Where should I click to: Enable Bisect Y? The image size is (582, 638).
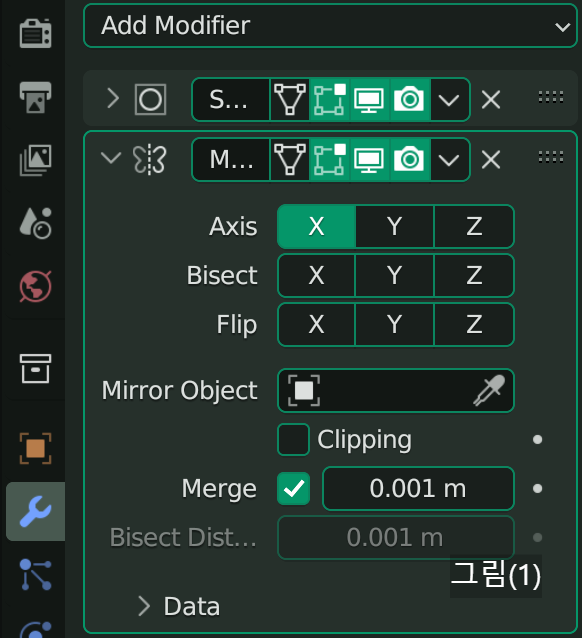[395, 275]
